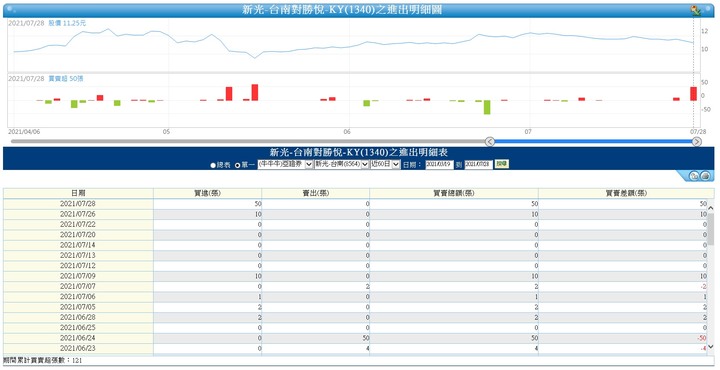Image resolution: width=720 pixels, height=370 pixels.
Task: Click the 2021/04/06 axis label under chart
Action: [x=24, y=132]
